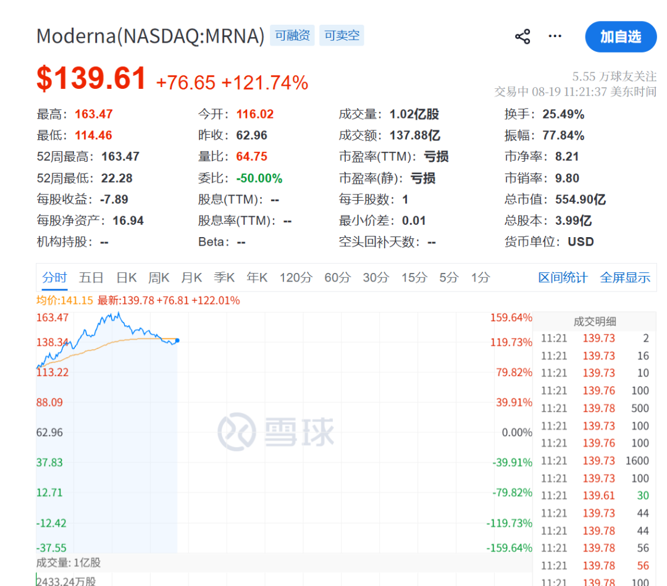Click the 加自选 button
Viewport: 667px width, 586px height.
(621, 37)
